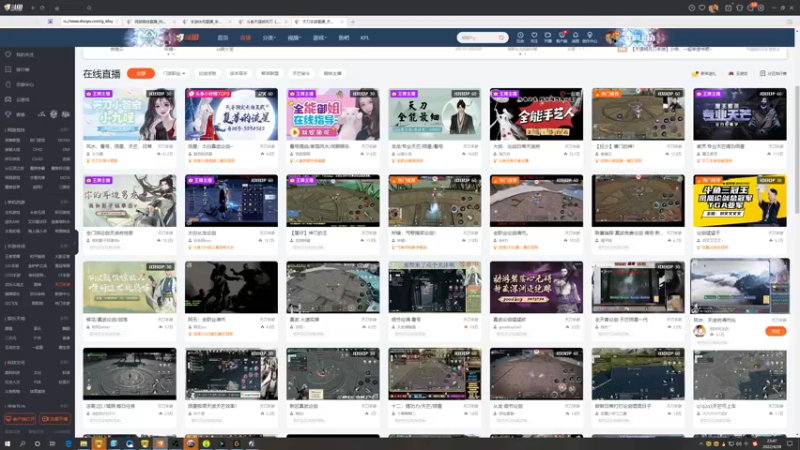Open the notifications bell icon in the site header
Image resolution: width=800 pixels, height=450 pixels.
(x=575, y=37)
